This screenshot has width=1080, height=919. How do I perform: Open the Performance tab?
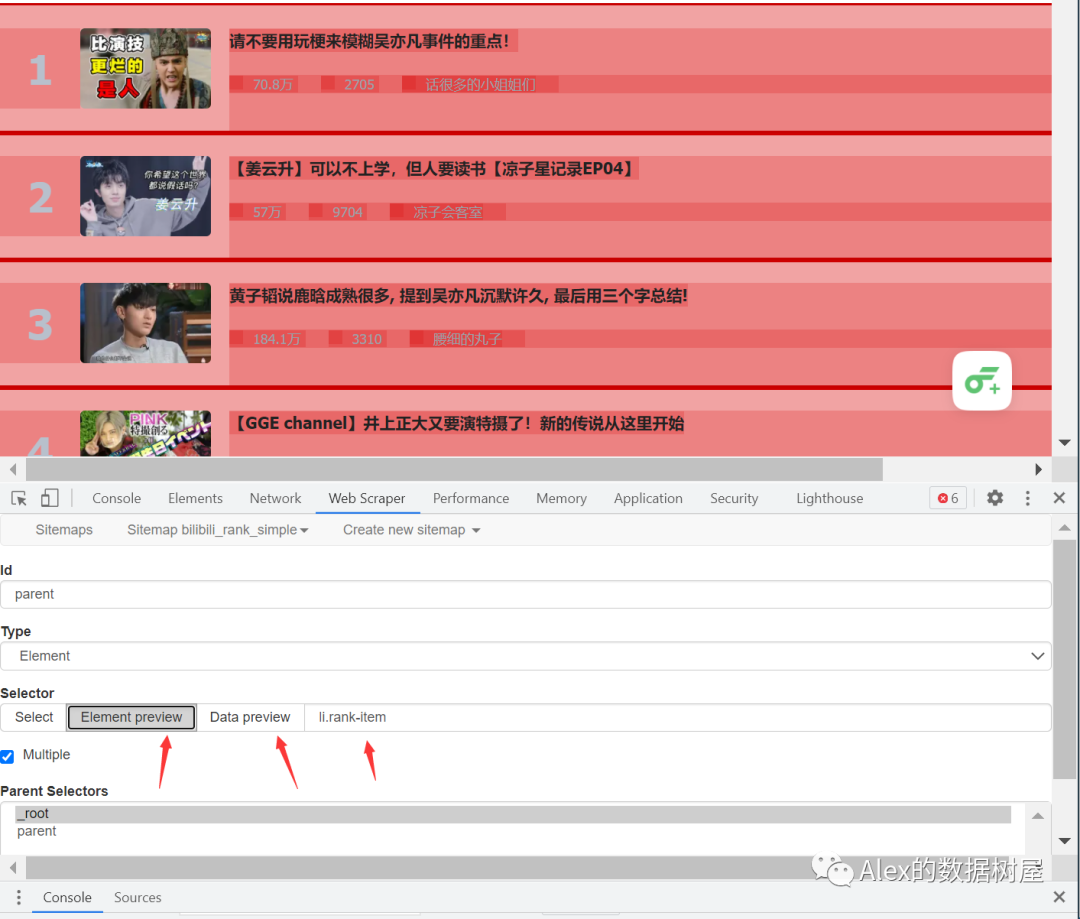pos(470,498)
